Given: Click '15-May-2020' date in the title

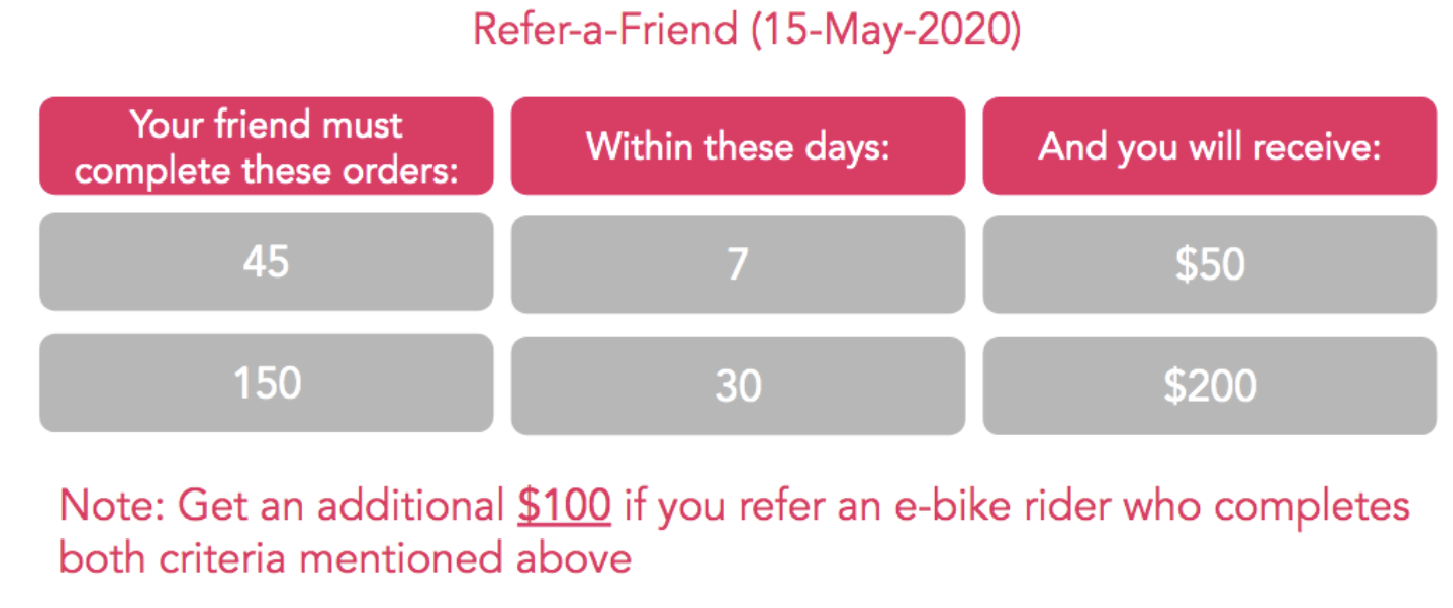Looking at the screenshot, I should pyautogui.click(x=887, y=30).
